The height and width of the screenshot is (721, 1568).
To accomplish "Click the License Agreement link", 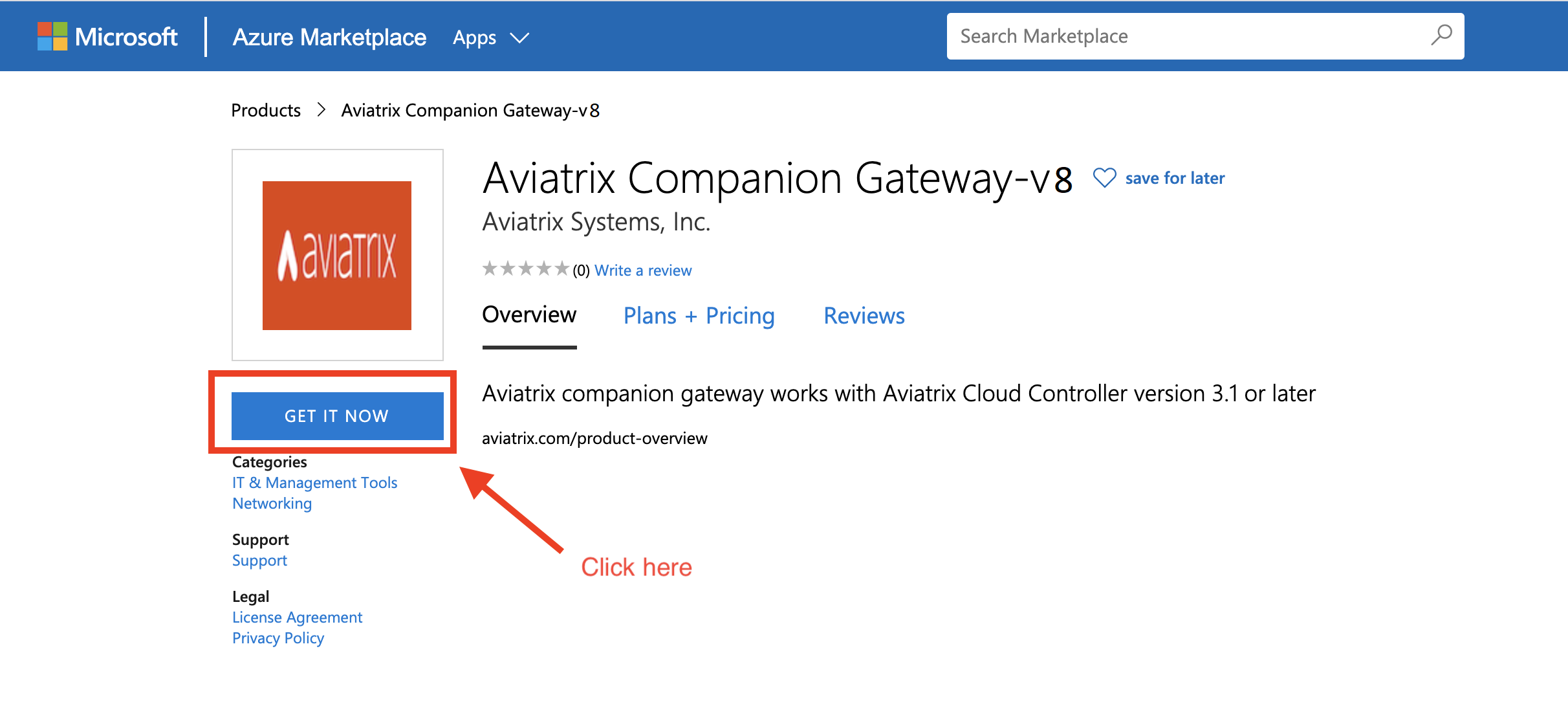I will tap(297, 617).
